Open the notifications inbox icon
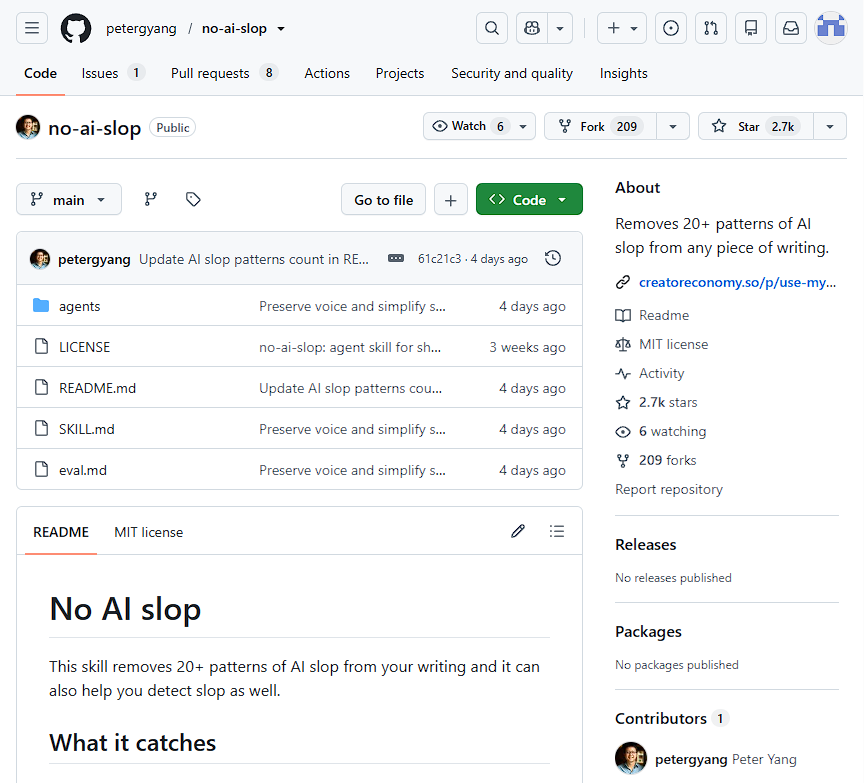 [x=791, y=28]
